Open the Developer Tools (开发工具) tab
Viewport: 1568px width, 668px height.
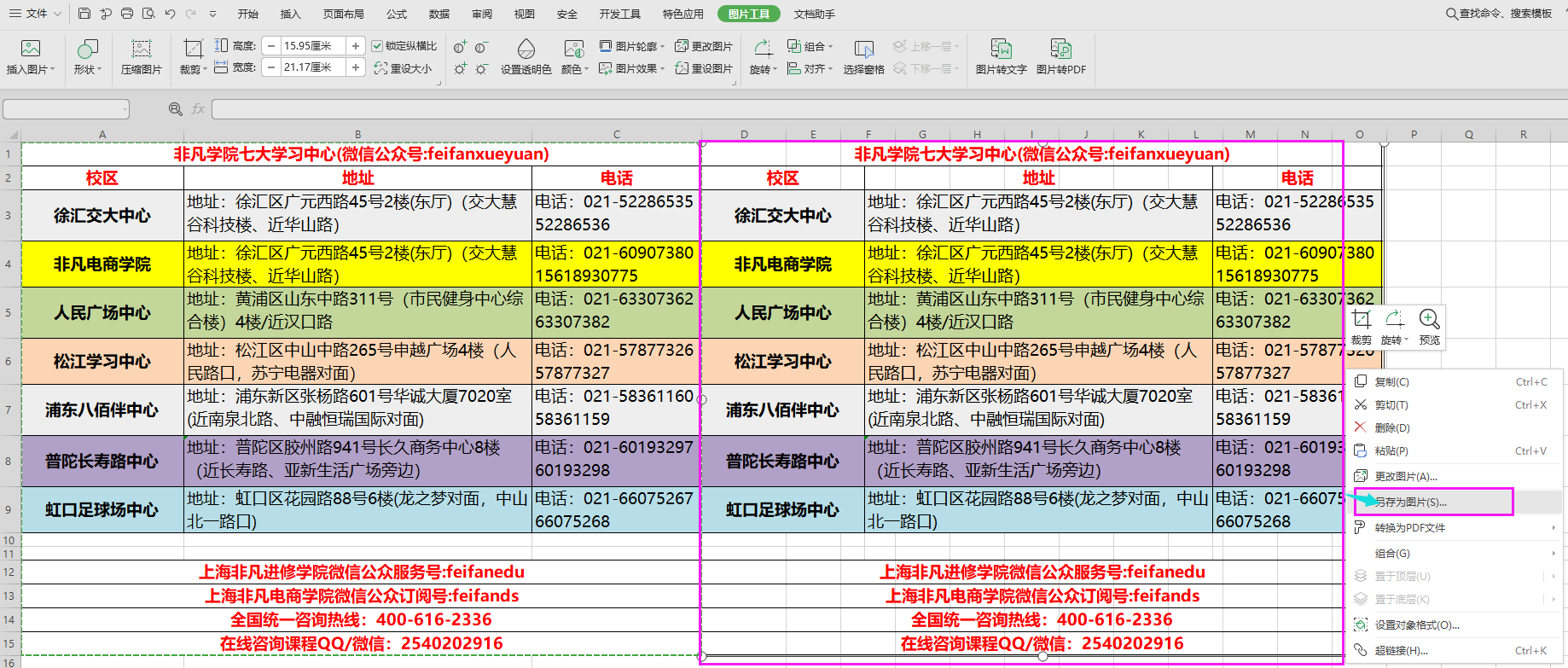click(x=620, y=14)
